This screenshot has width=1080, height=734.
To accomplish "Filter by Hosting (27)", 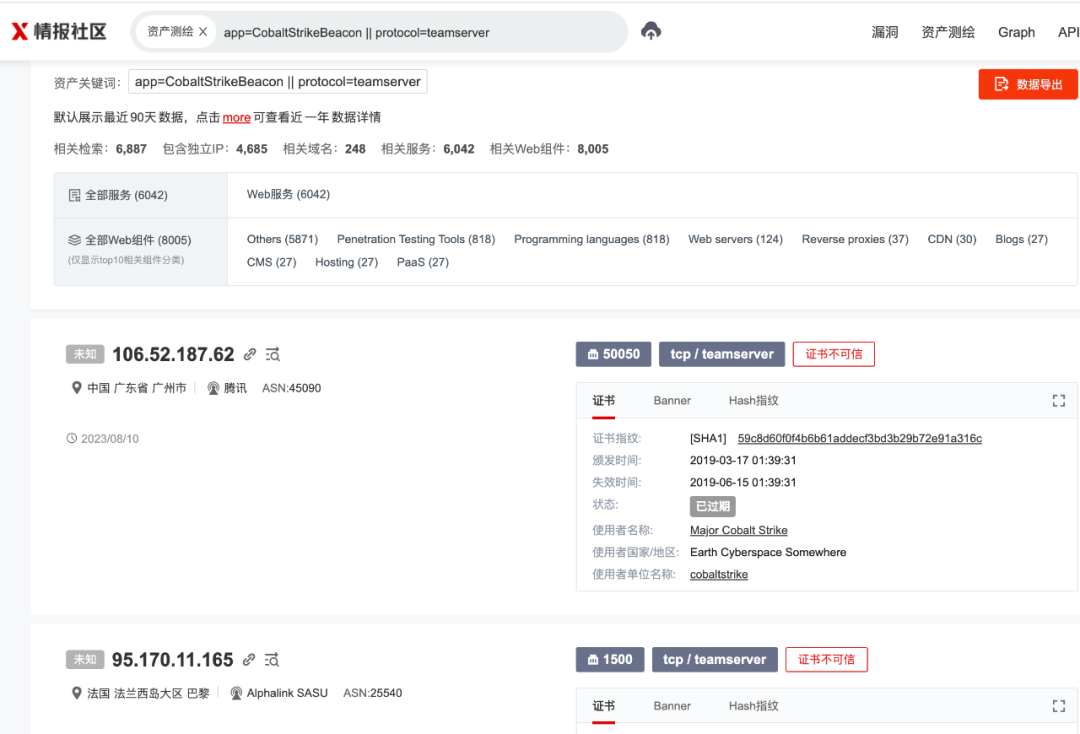I will pos(346,262).
